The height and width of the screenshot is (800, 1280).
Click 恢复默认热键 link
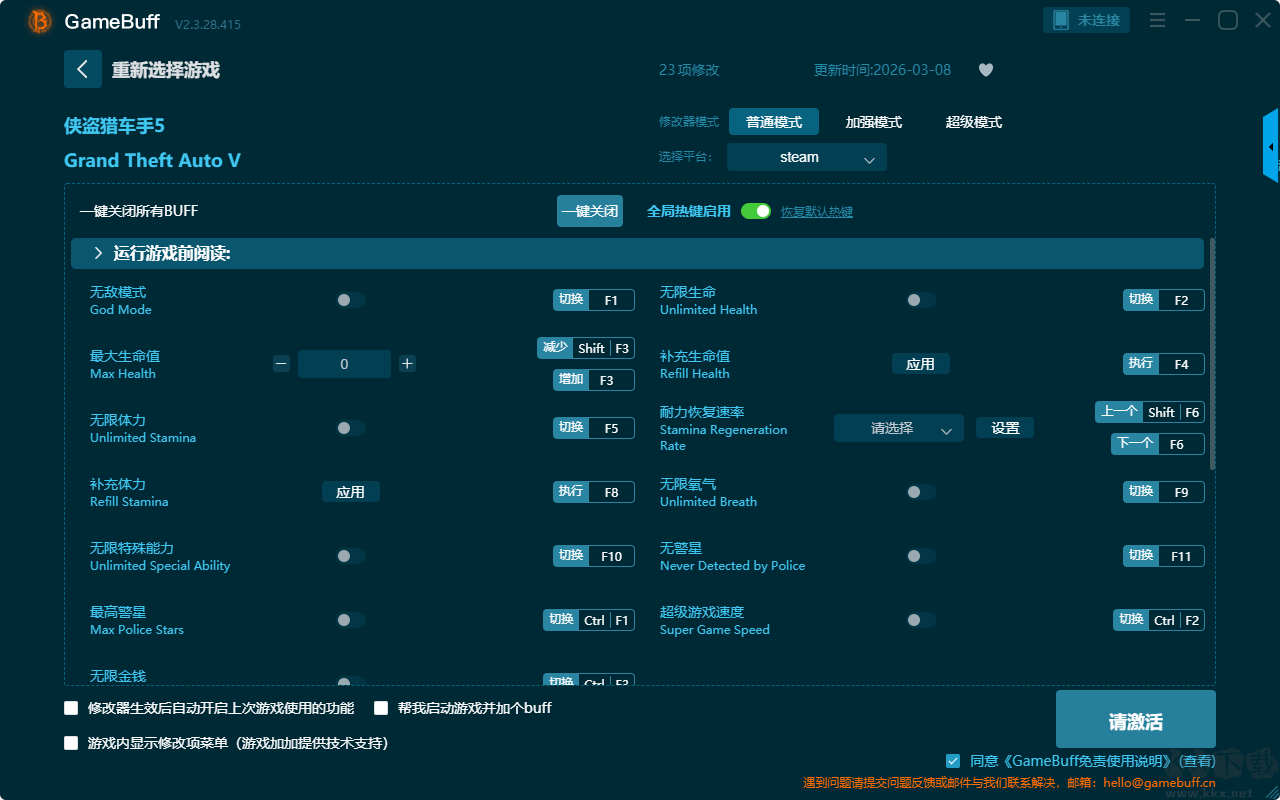pos(817,212)
